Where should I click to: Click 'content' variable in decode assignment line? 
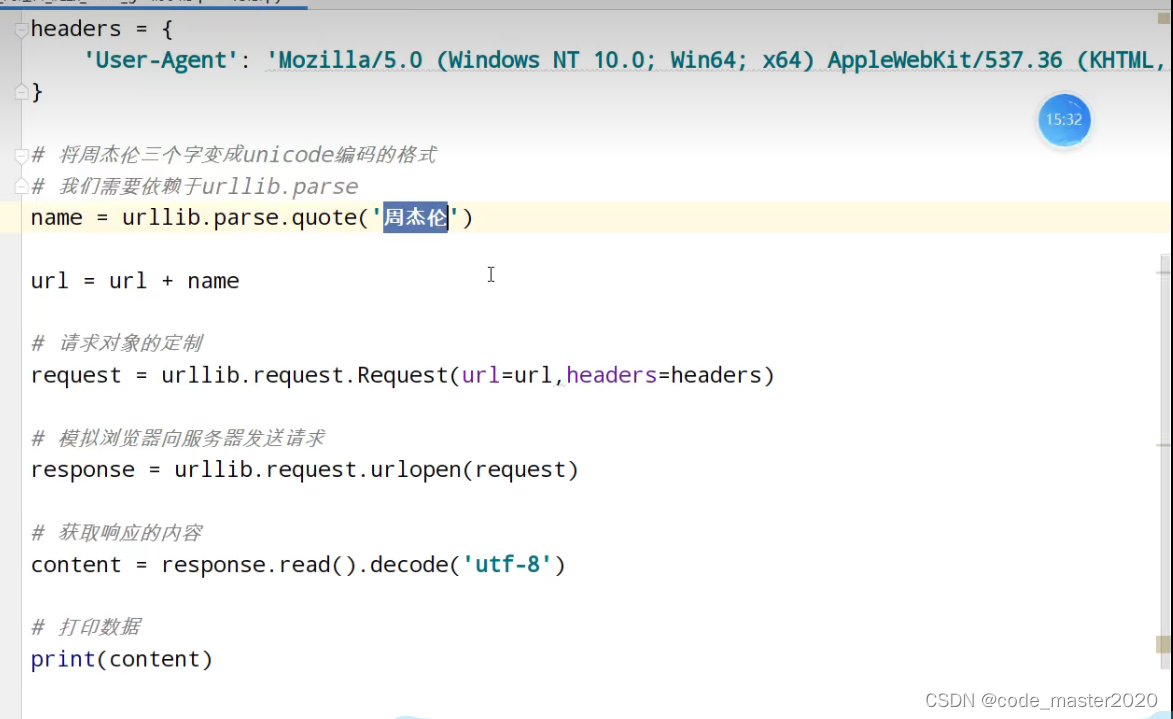pos(76,564)
